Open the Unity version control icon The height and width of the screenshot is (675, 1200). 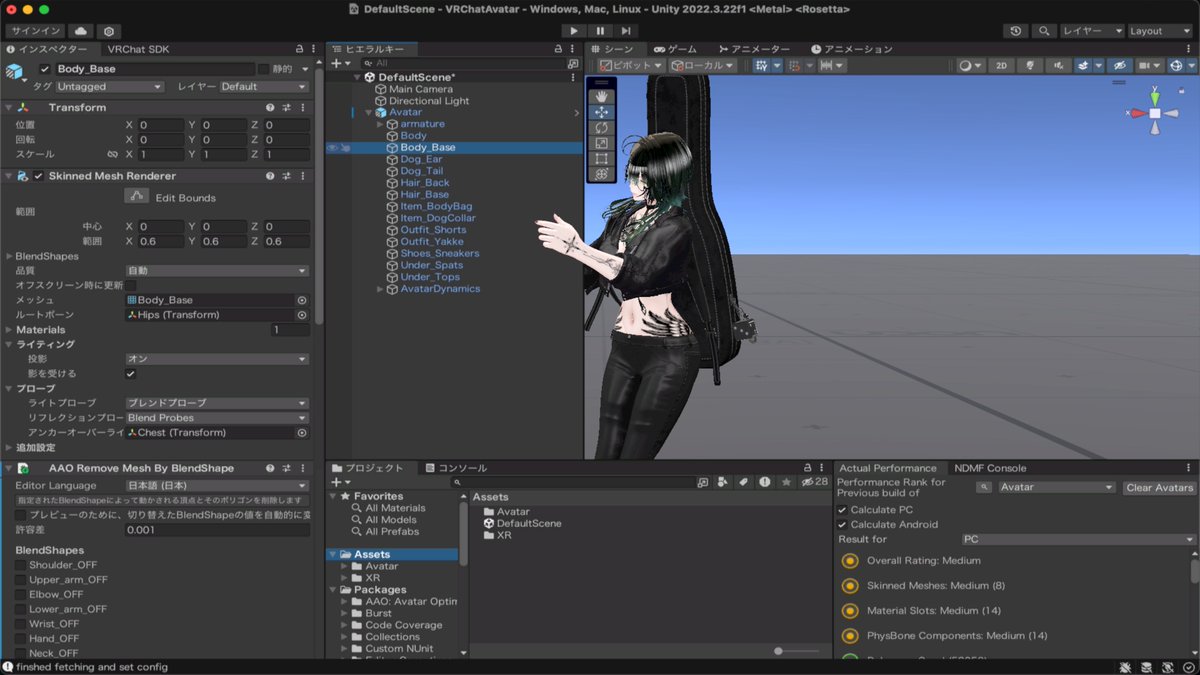109,31
